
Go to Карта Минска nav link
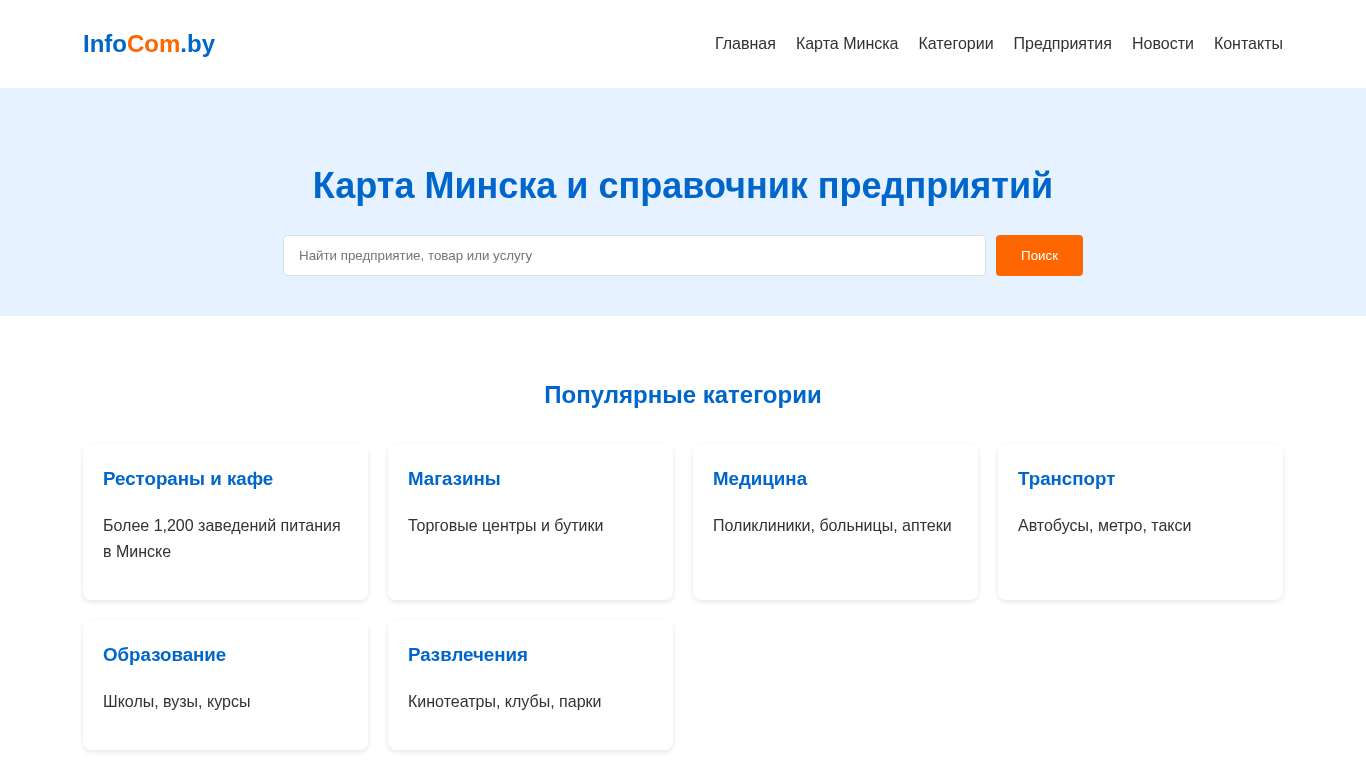pyautogui.click(x=847, y=44)
